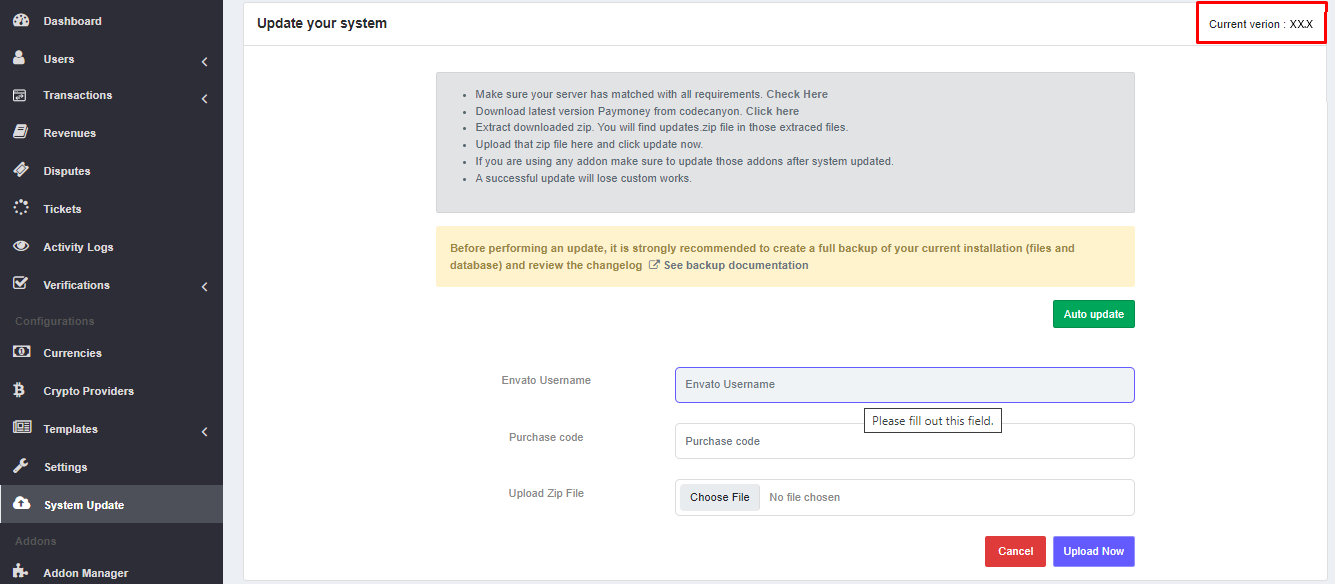Viewport: 1335px width, 584px height.
Task: Click Choose File to select zip
Action: (719, 497)
